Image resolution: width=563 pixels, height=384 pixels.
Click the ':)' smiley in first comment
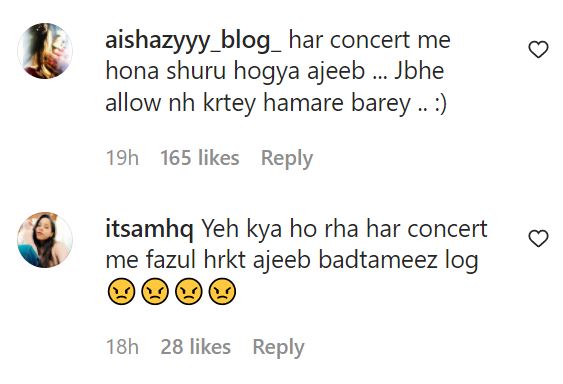pos(440,104)
